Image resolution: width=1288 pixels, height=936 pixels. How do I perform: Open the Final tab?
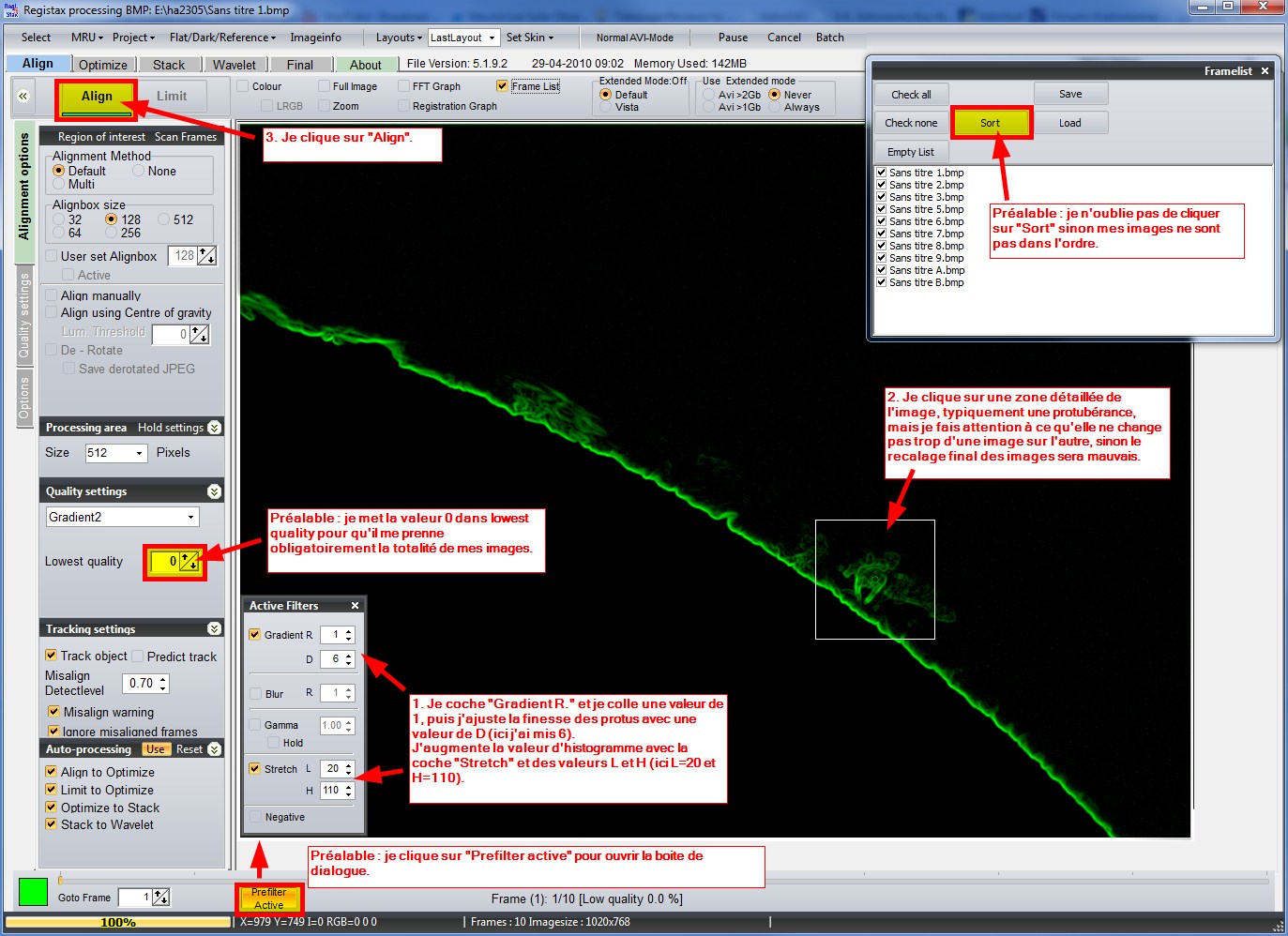tap(300, 65)
